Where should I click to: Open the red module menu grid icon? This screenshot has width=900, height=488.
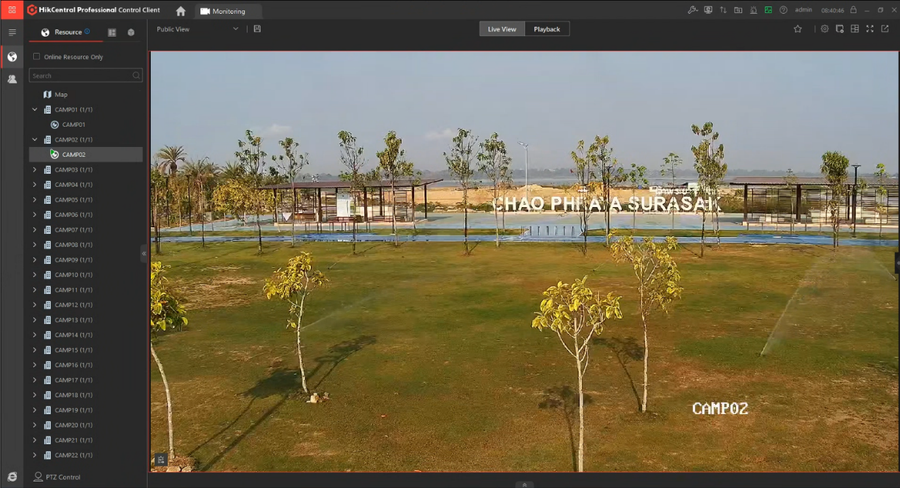click(11, 10)
